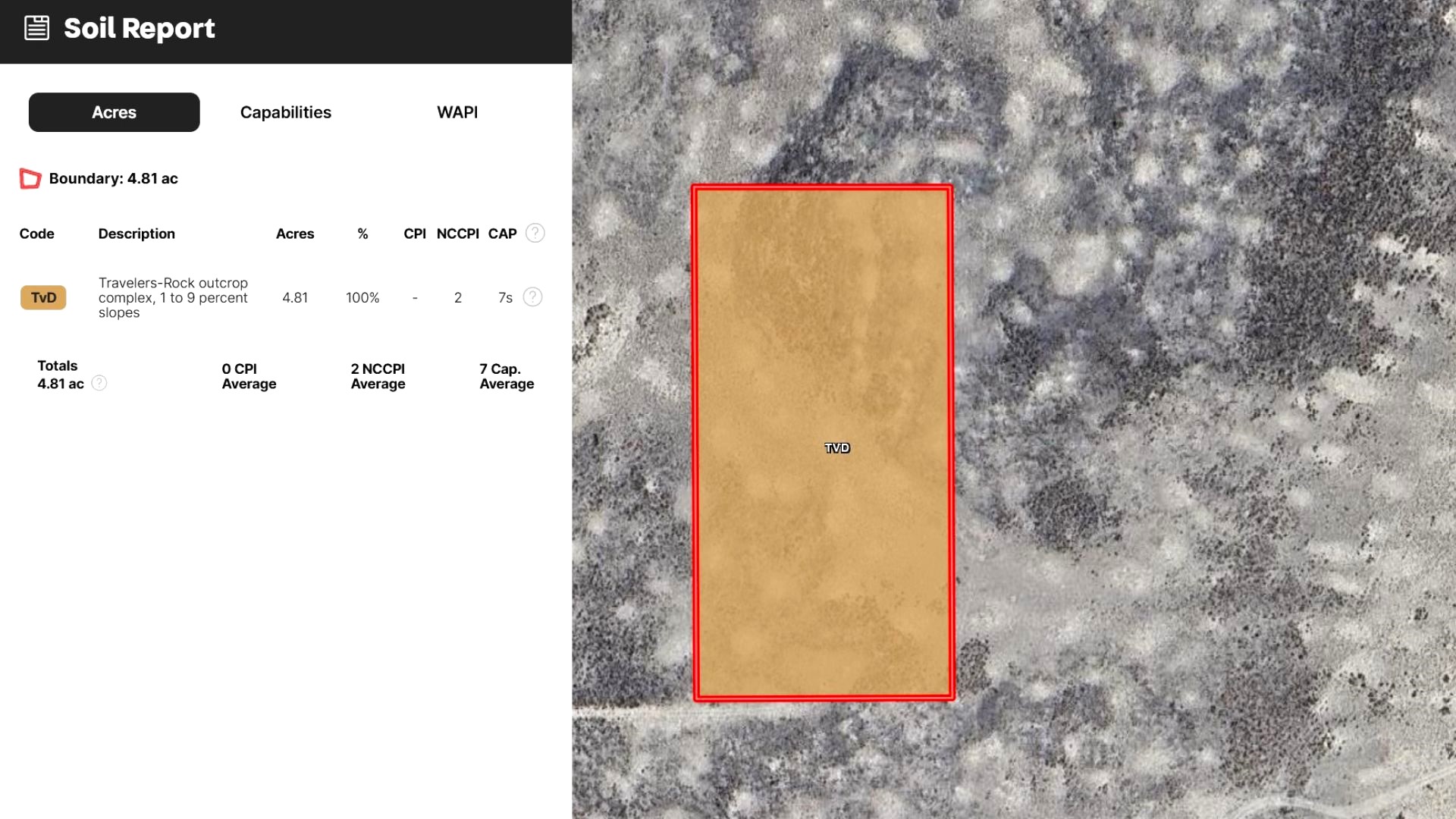
Task: Click the TVD label on the map
Action: 837,448
